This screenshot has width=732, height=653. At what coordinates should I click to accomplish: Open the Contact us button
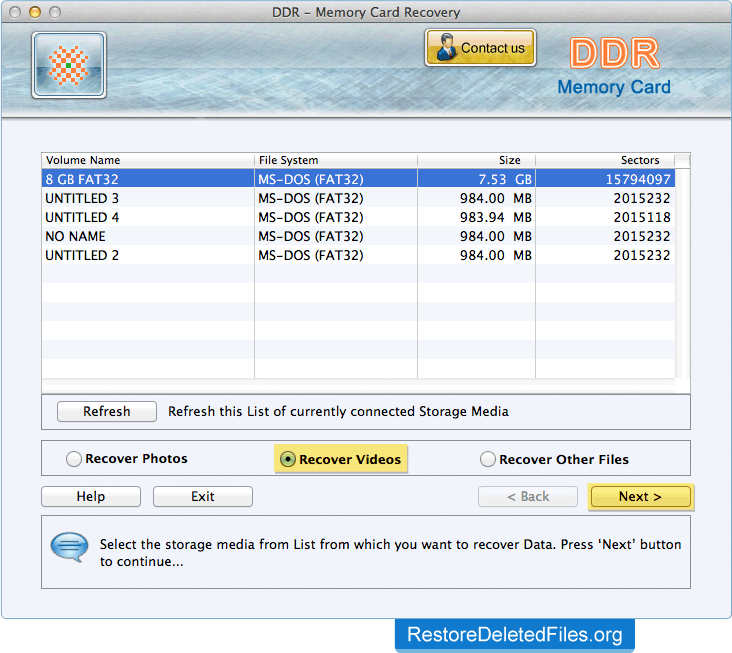(480, 48)
